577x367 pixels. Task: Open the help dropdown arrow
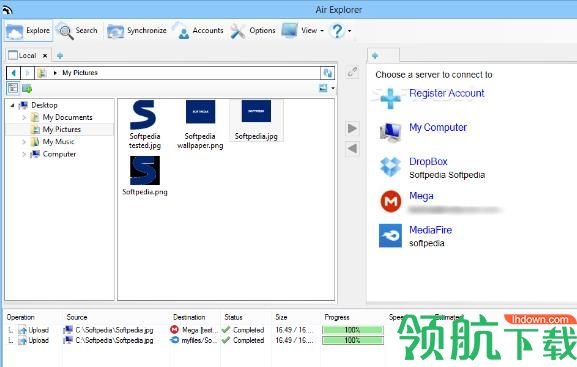click(349, 31)
